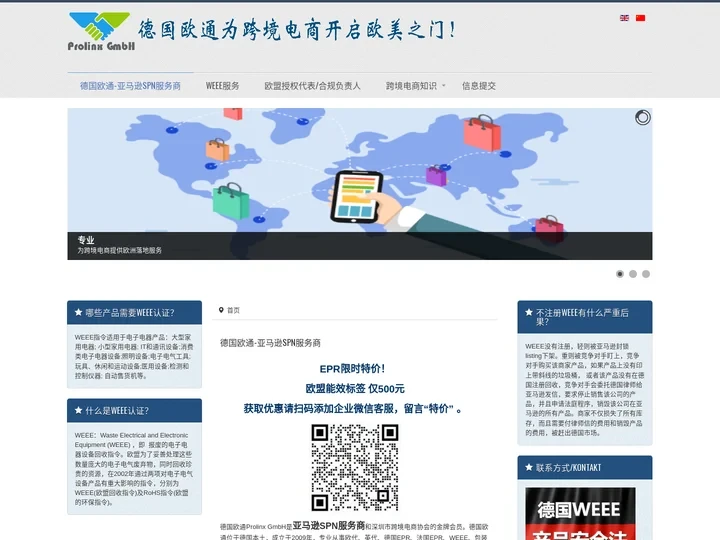The width and height of the screenshot is (720, 540).
Task: Click the bold 亚马逊SPN服务商 text in article
Action: [x=329, y=525]
